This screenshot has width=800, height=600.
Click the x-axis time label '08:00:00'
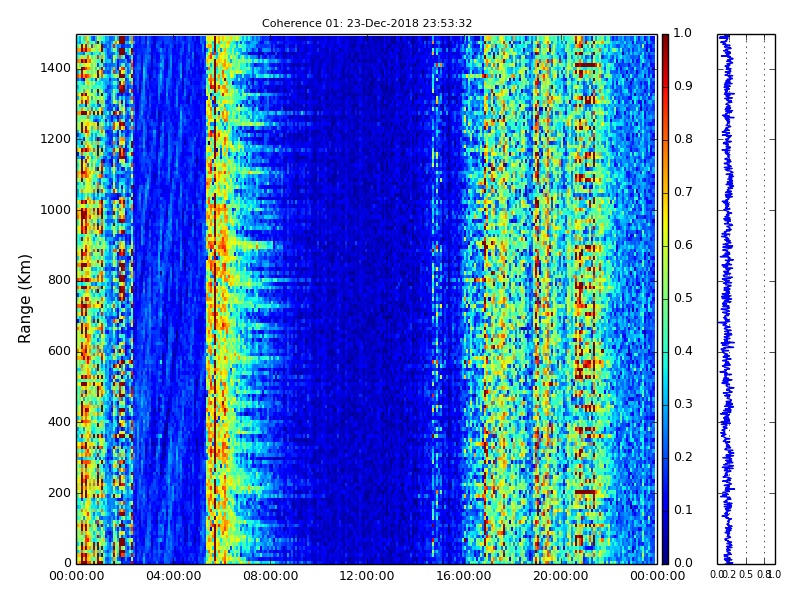pos(270,576)
